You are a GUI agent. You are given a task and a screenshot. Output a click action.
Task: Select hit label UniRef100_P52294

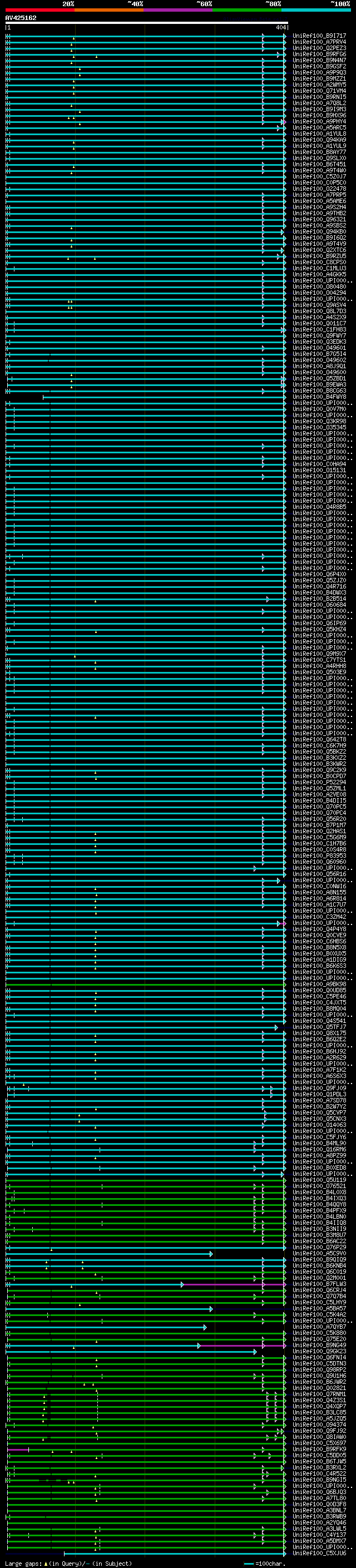[x=319, y=782]
